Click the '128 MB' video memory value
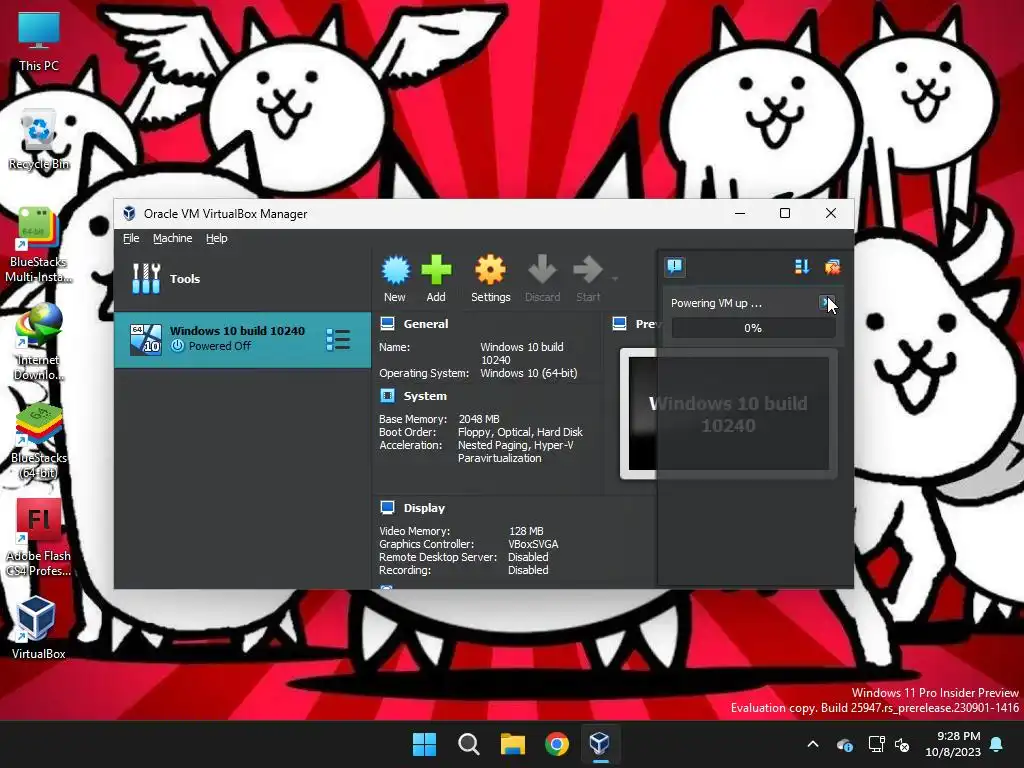1024x768 pixels. pos(526,531)
